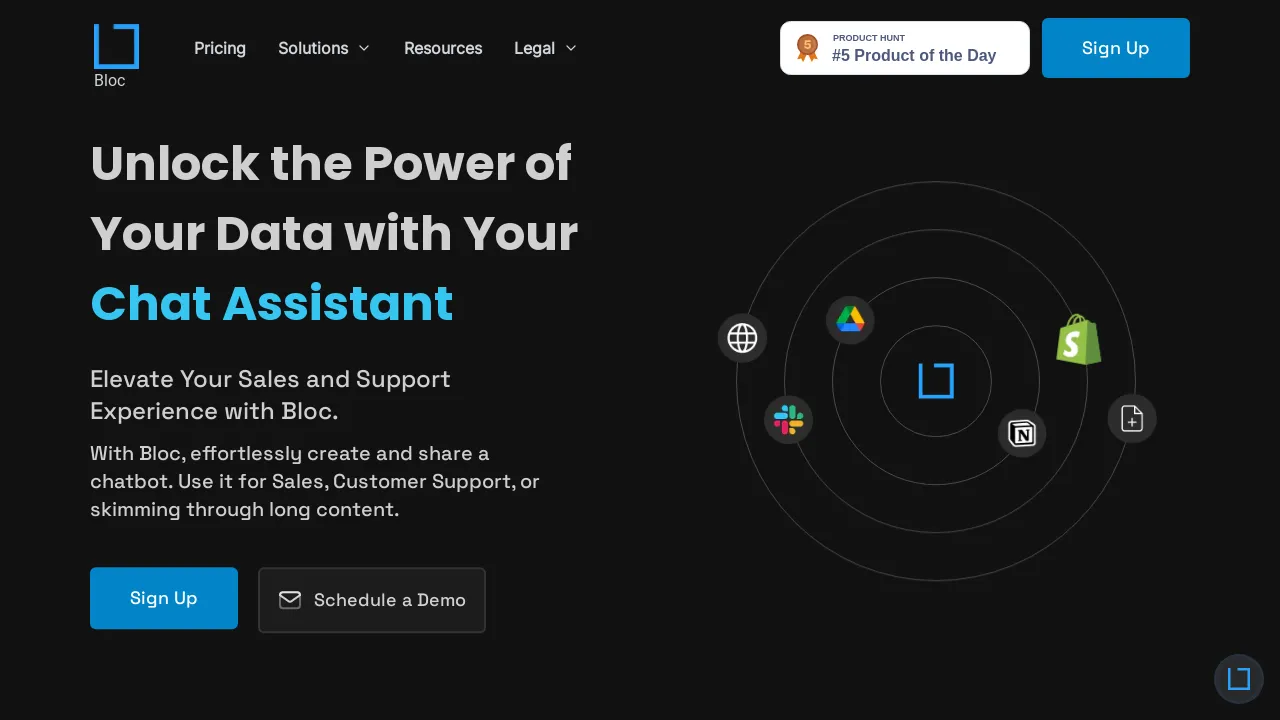Click the envelope icon on Schedule a Demo

click(290, 600)
